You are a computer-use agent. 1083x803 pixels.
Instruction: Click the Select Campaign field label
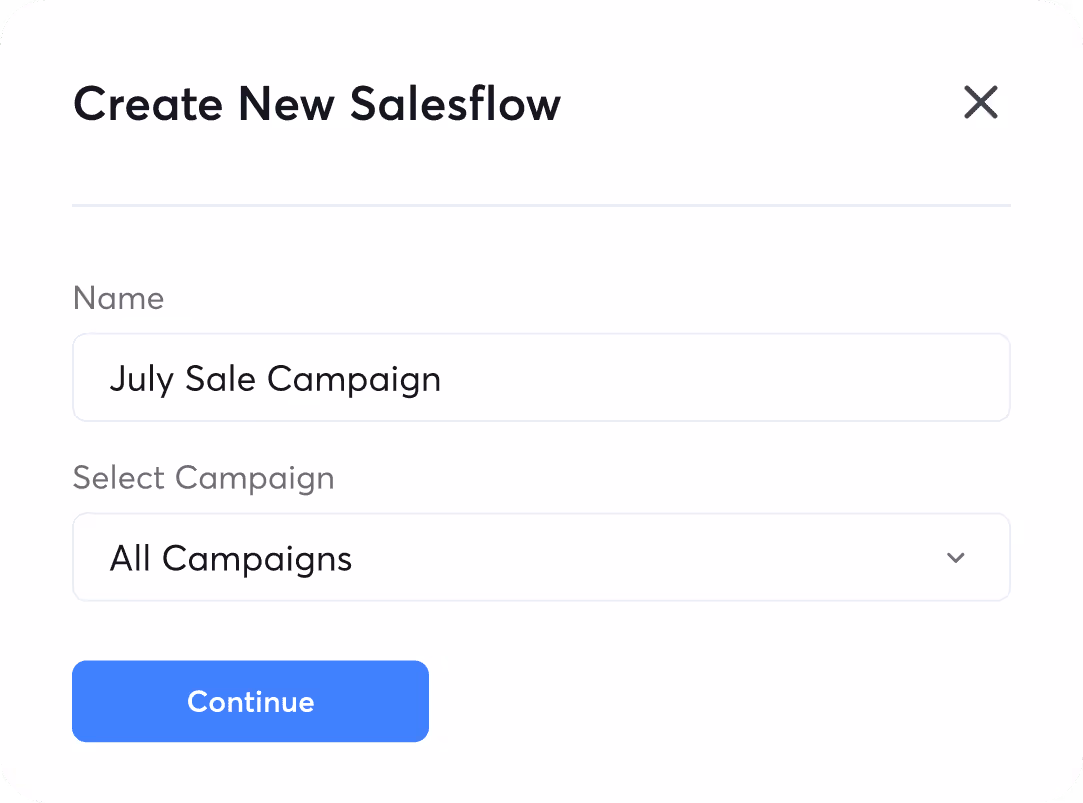pos(203,478)
